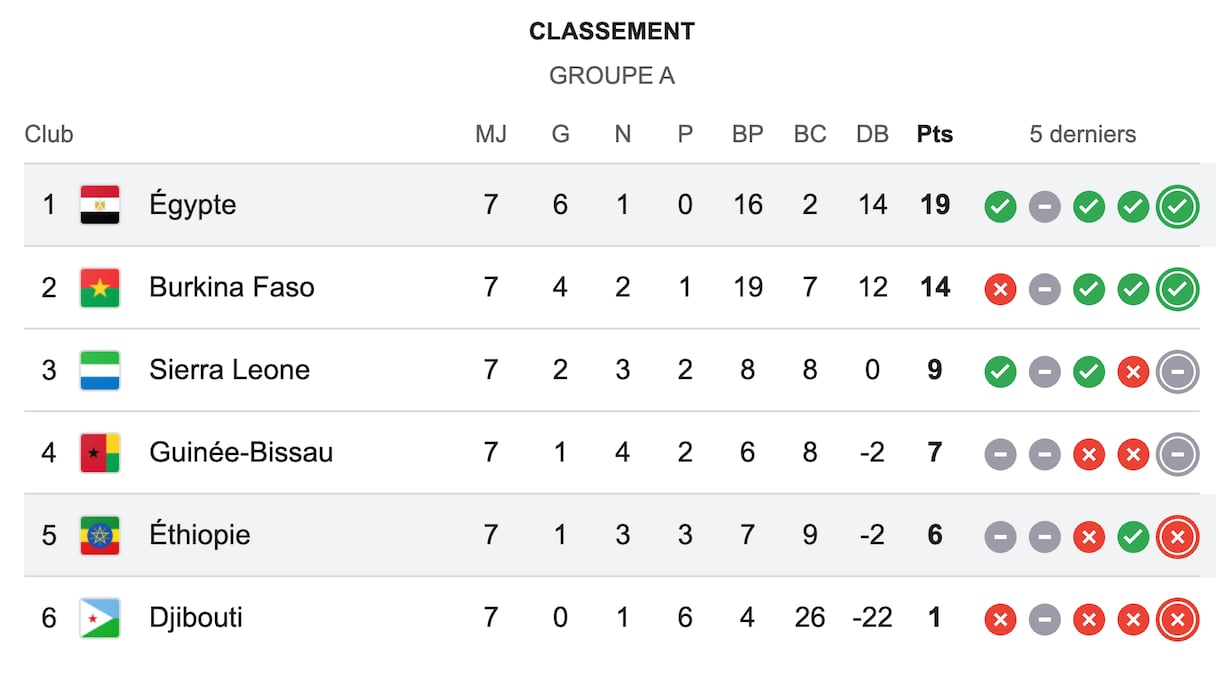Click the Sierra Leone flag icon
This screenshot has width=1216, height=684.
point(100,370)
